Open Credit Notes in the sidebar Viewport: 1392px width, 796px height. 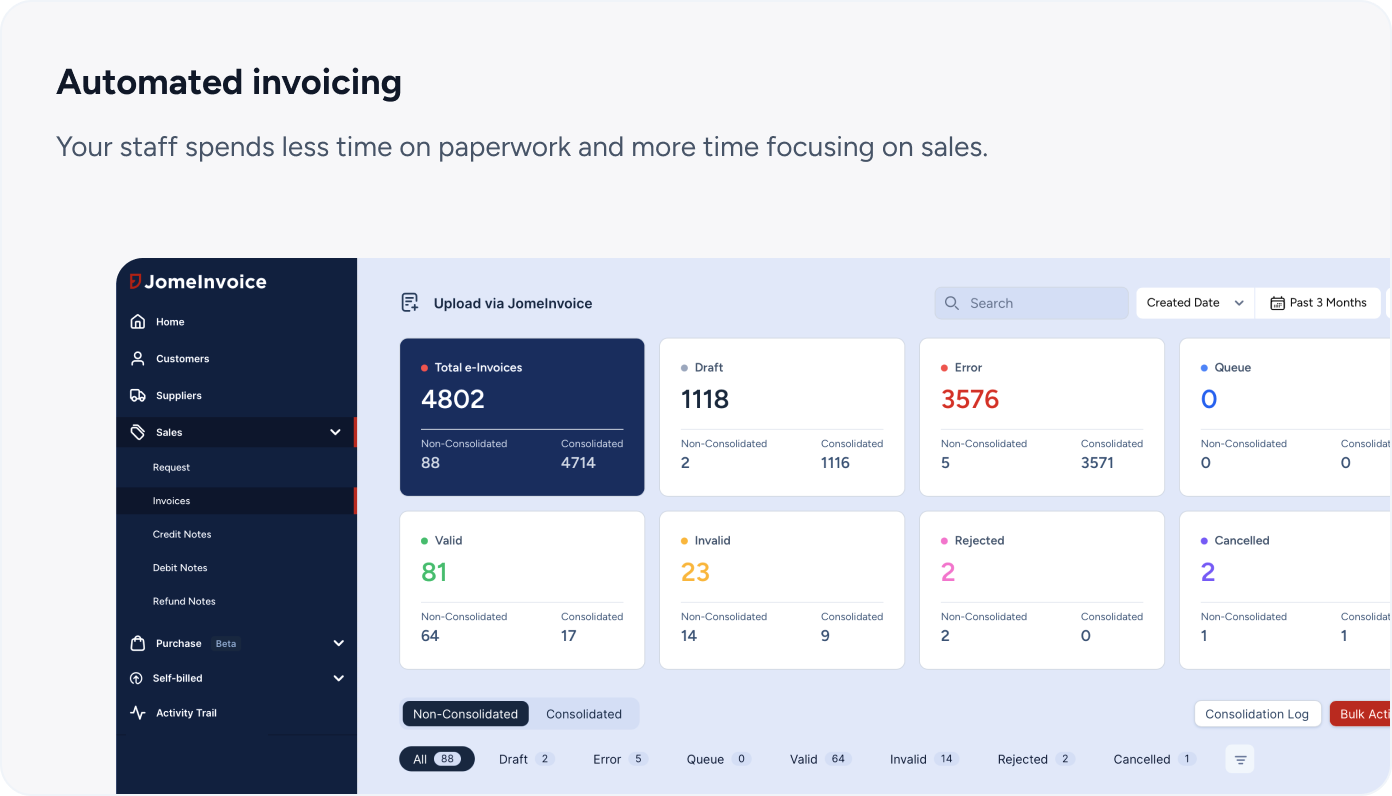[182, 534]
